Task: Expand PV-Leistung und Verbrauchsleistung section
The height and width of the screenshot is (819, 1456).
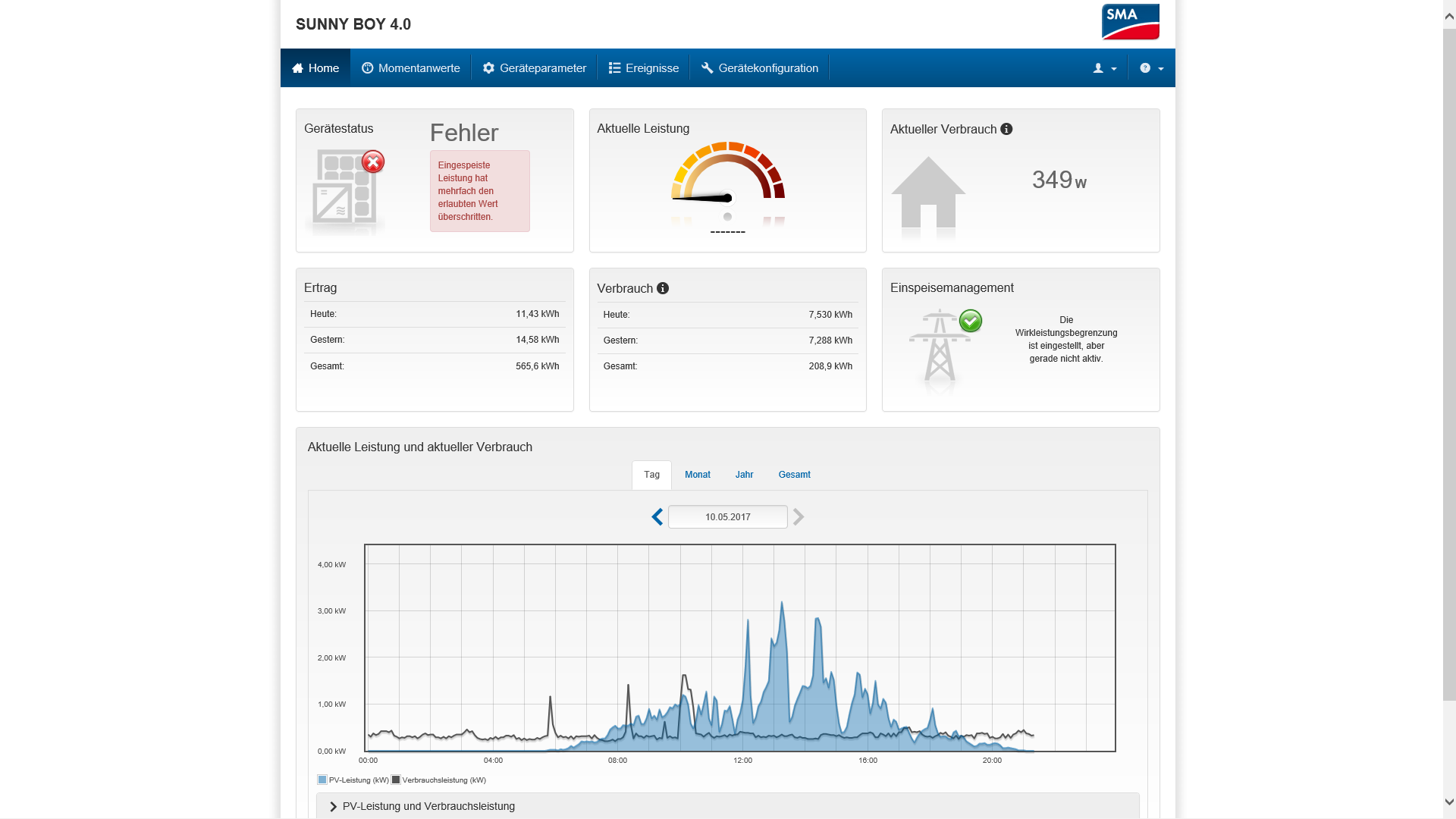Action: pyautogui.click(x=428, y=806)
